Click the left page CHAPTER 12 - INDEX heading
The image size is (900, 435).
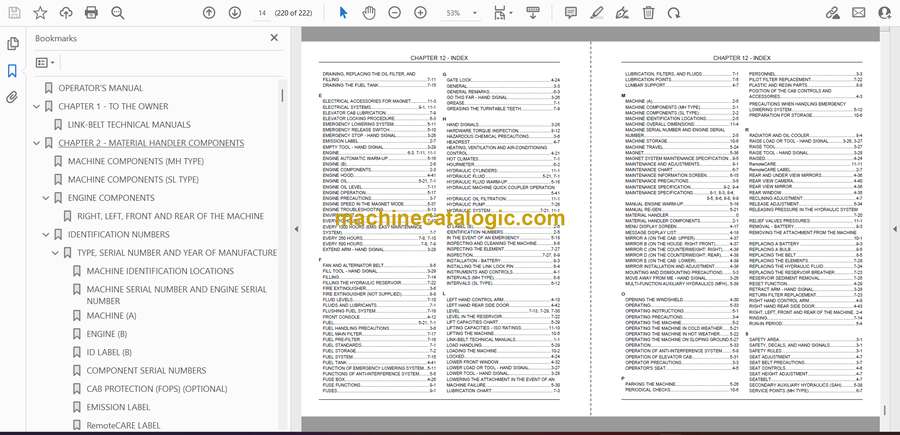pyautogui.click(x=439, y=58)
